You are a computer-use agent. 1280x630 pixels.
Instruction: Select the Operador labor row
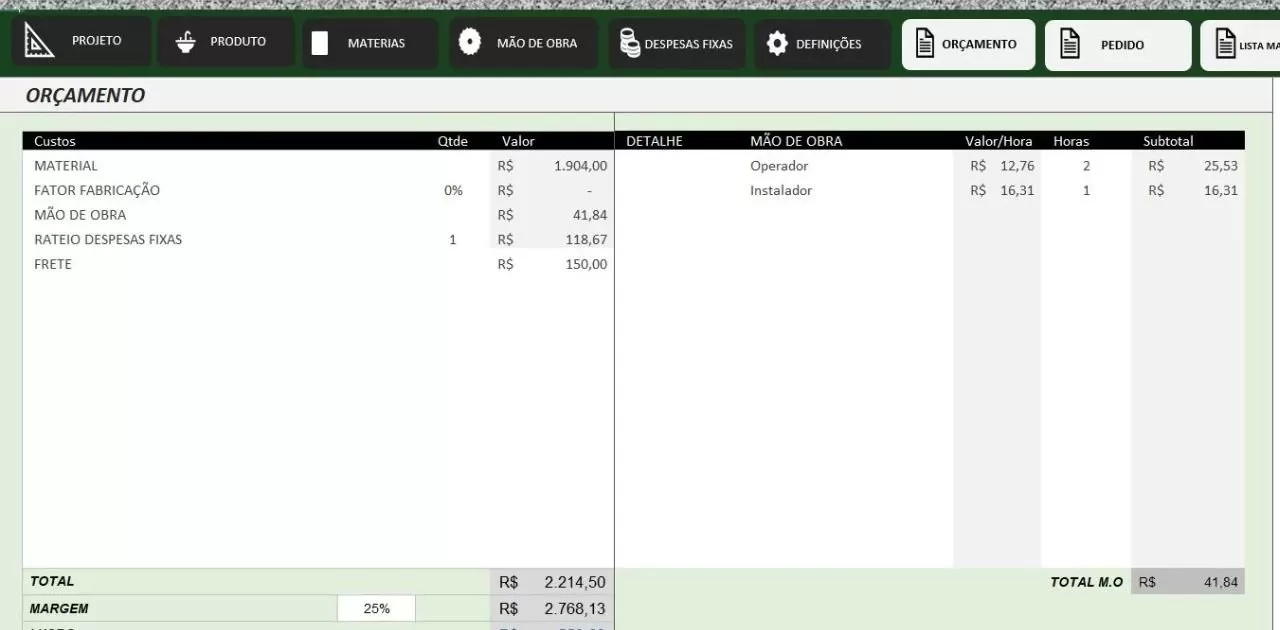(x=779, y=166)
